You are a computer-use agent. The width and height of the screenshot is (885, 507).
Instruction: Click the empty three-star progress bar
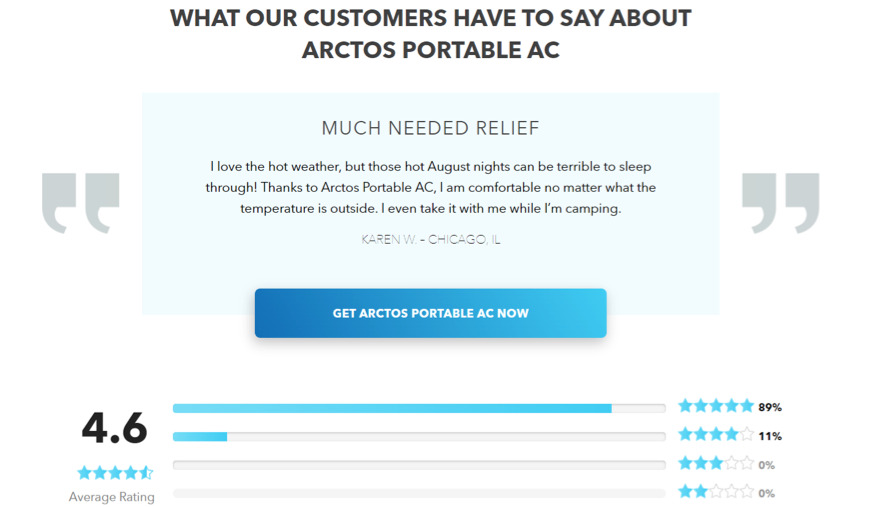pyautogui.click(x=419, y=465)
